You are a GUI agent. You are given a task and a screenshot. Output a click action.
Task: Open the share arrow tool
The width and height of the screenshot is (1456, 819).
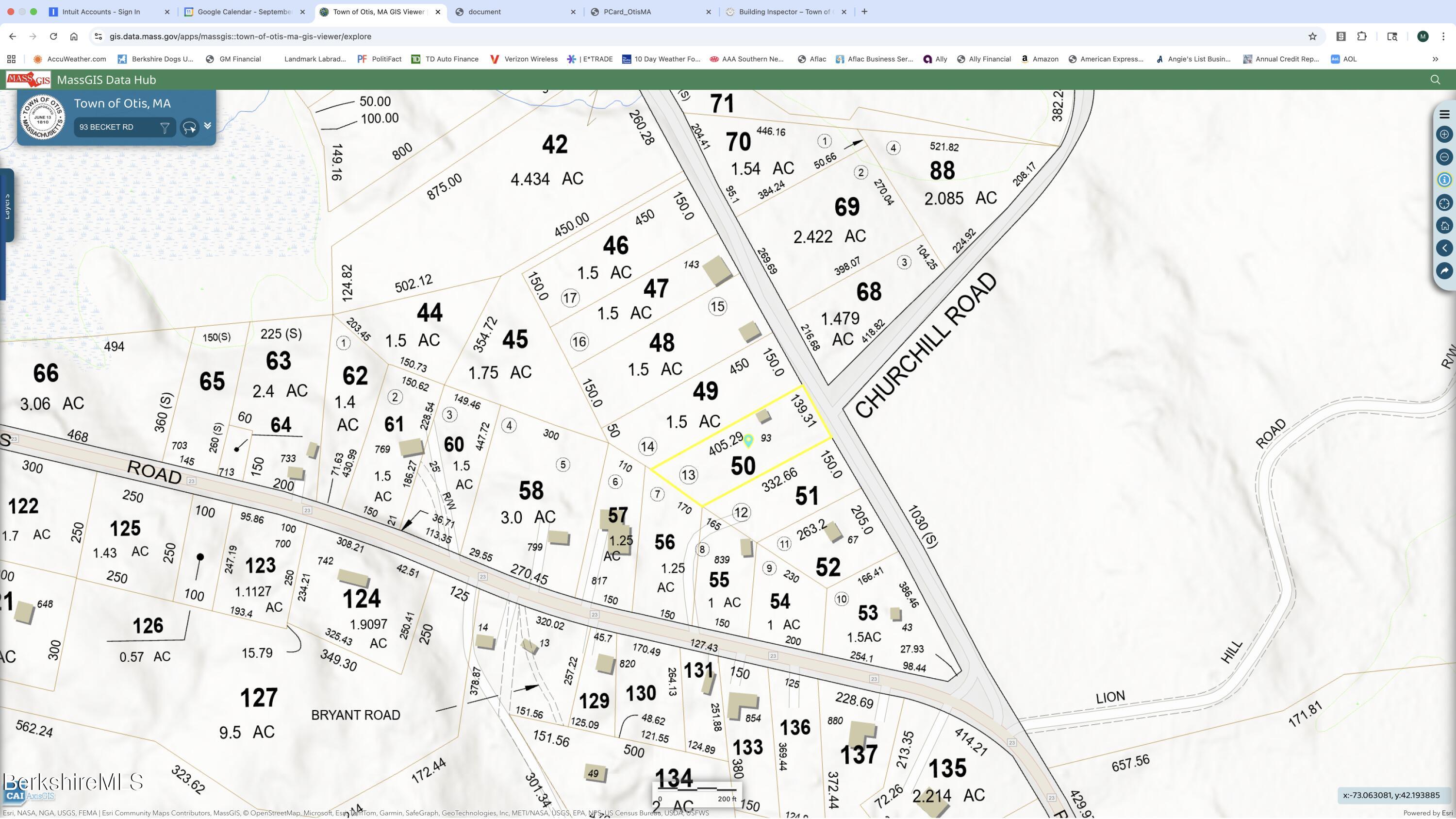click(1444, 271)
